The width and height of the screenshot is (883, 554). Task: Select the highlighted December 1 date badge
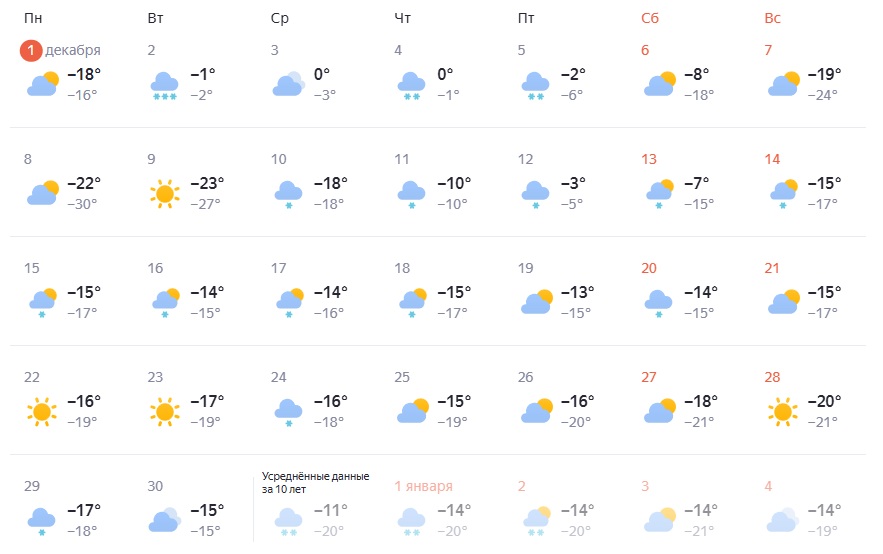pos(32,50)
